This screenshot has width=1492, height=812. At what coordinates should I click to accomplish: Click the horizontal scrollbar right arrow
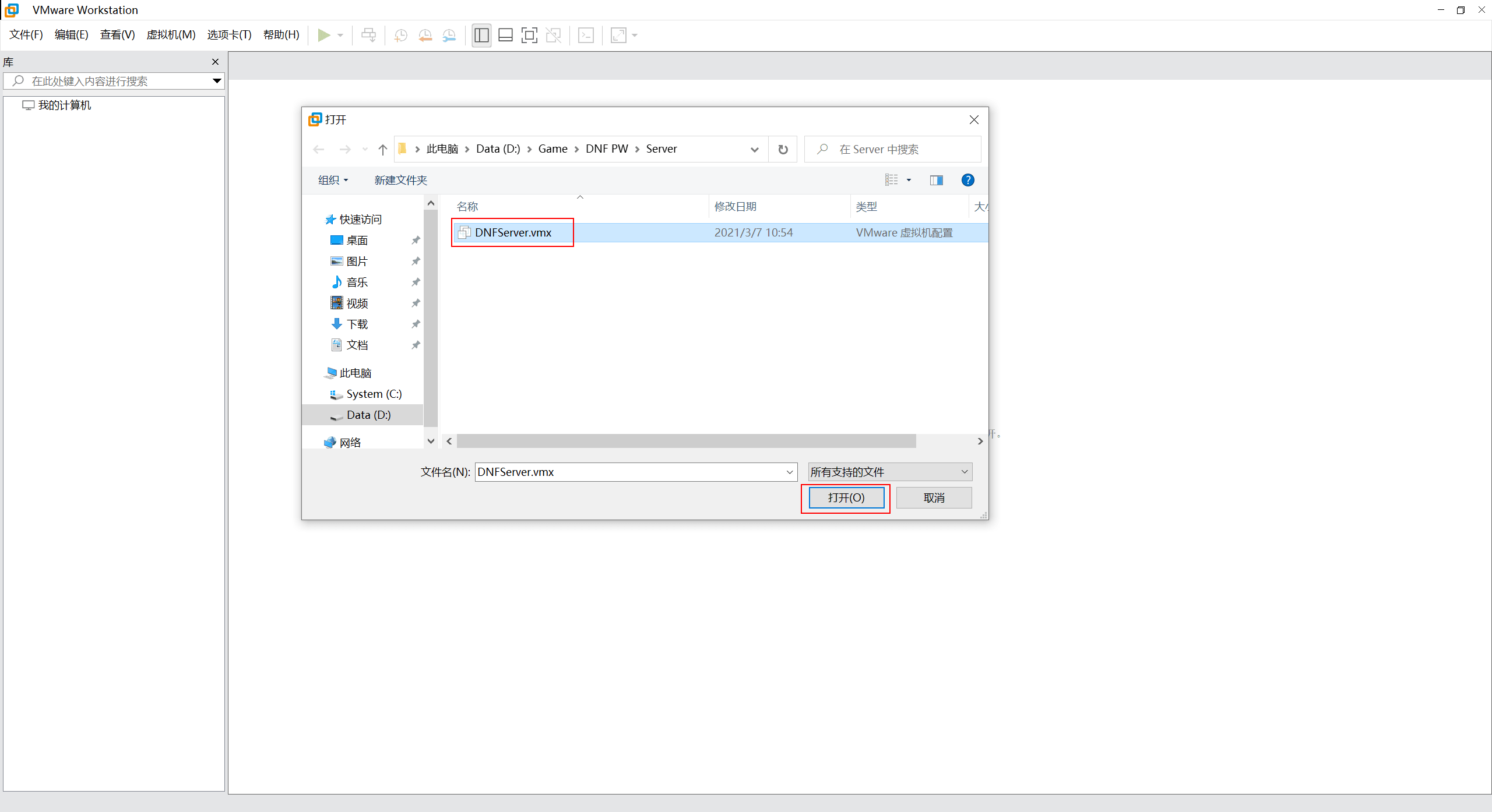[x=980, y=442]
